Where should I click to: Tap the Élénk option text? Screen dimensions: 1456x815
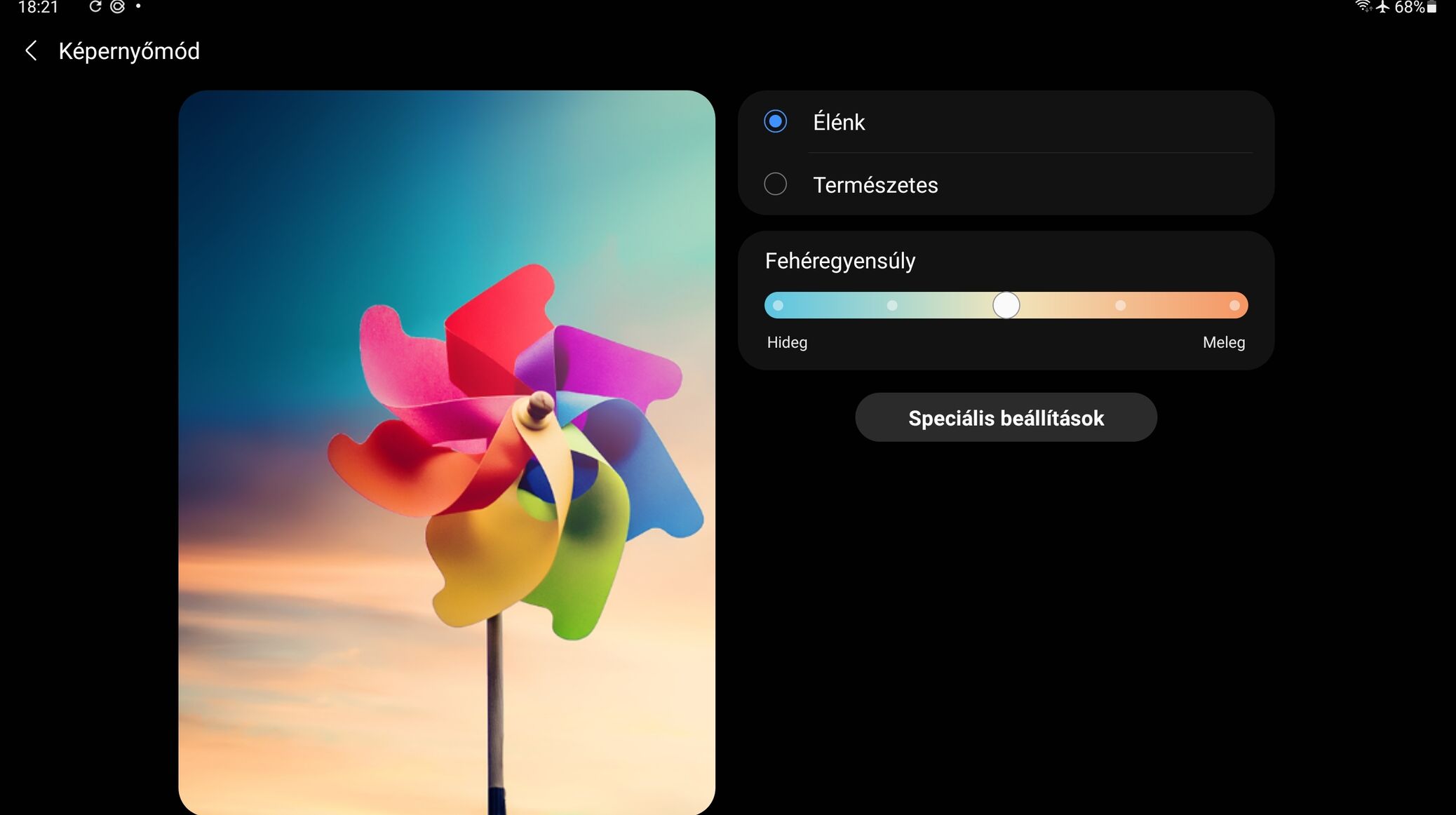tap(839, 122)
